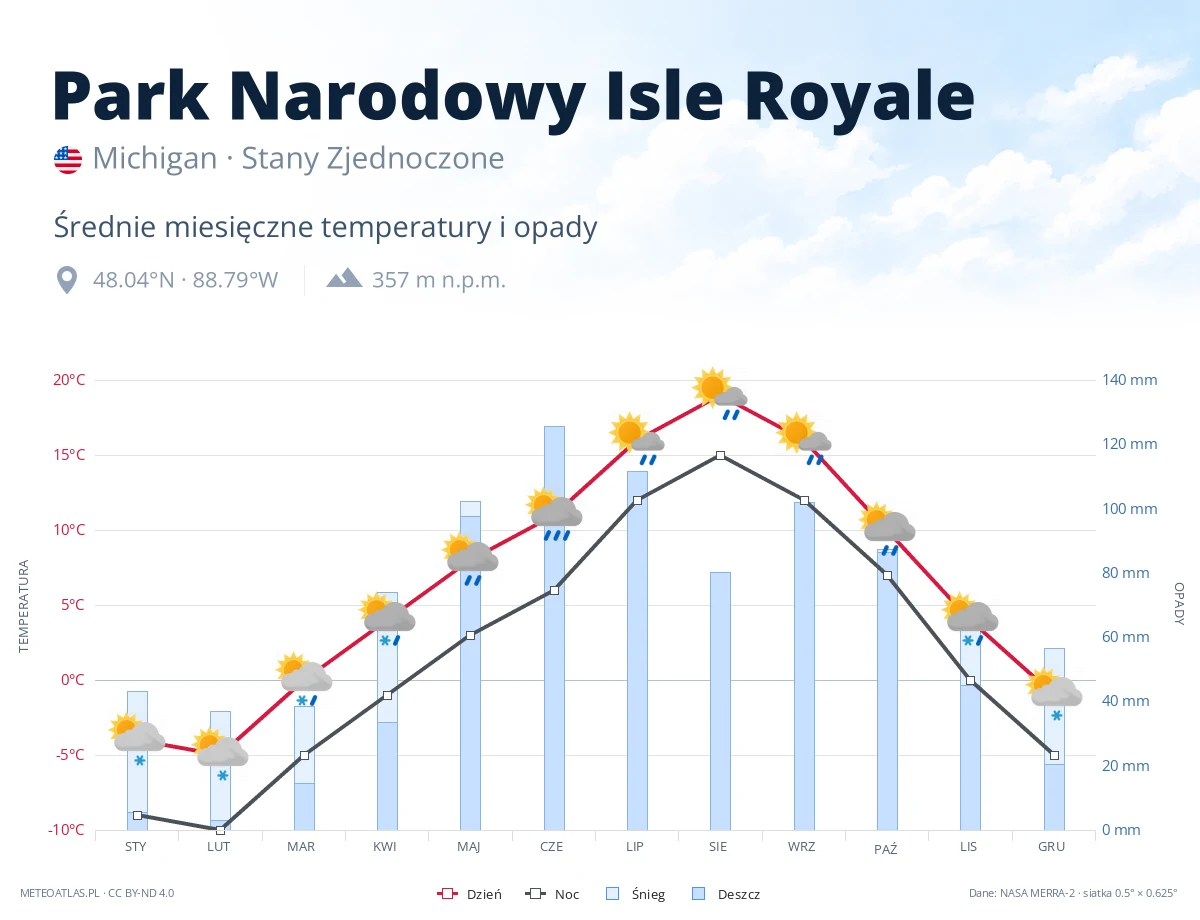Click the coordinates 48.04°N · 88.79°W
Image resolution: width=1200 pixels, height=920 pixels.
(185, 280)
